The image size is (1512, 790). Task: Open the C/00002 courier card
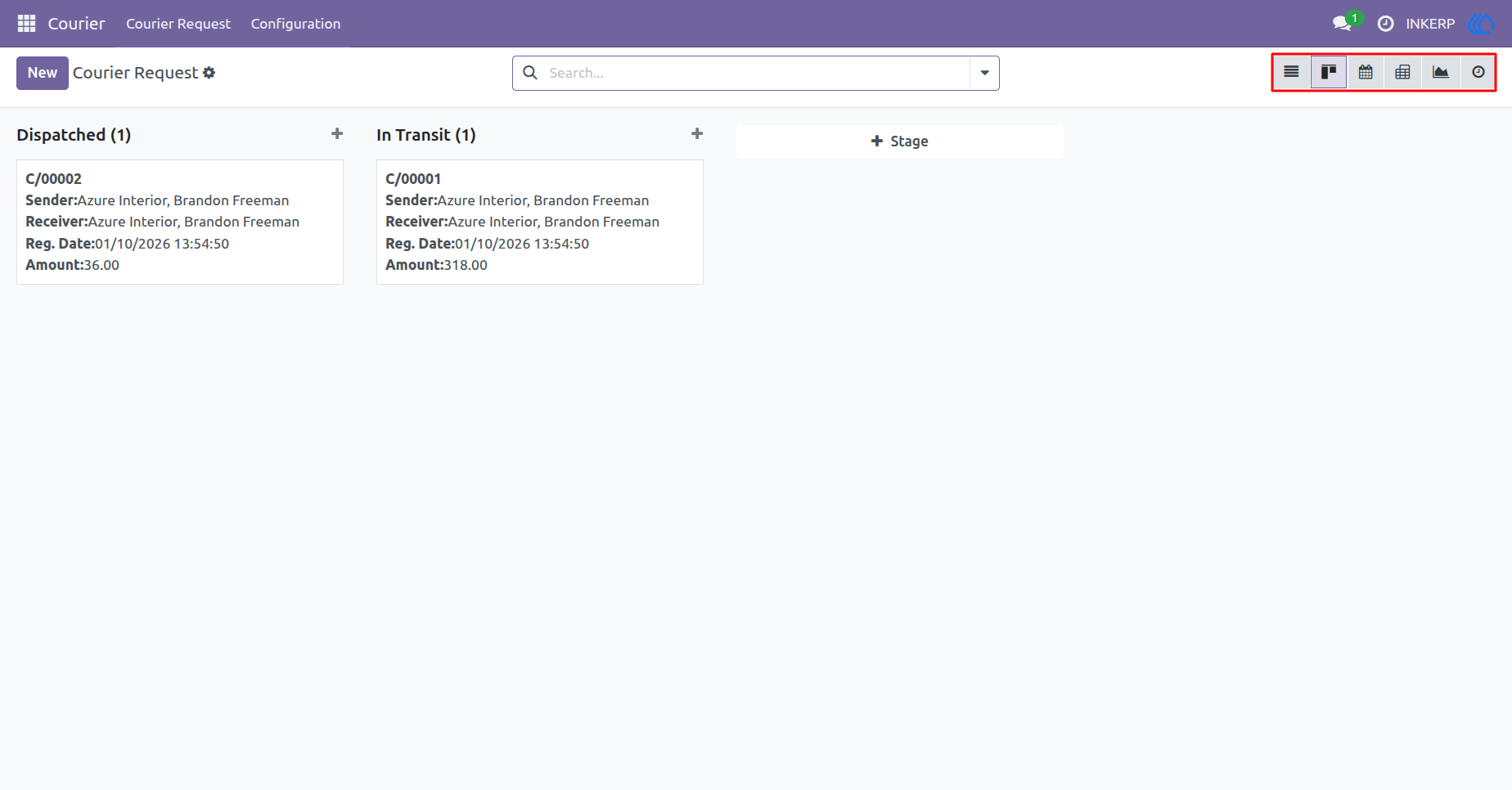[180, 222]
